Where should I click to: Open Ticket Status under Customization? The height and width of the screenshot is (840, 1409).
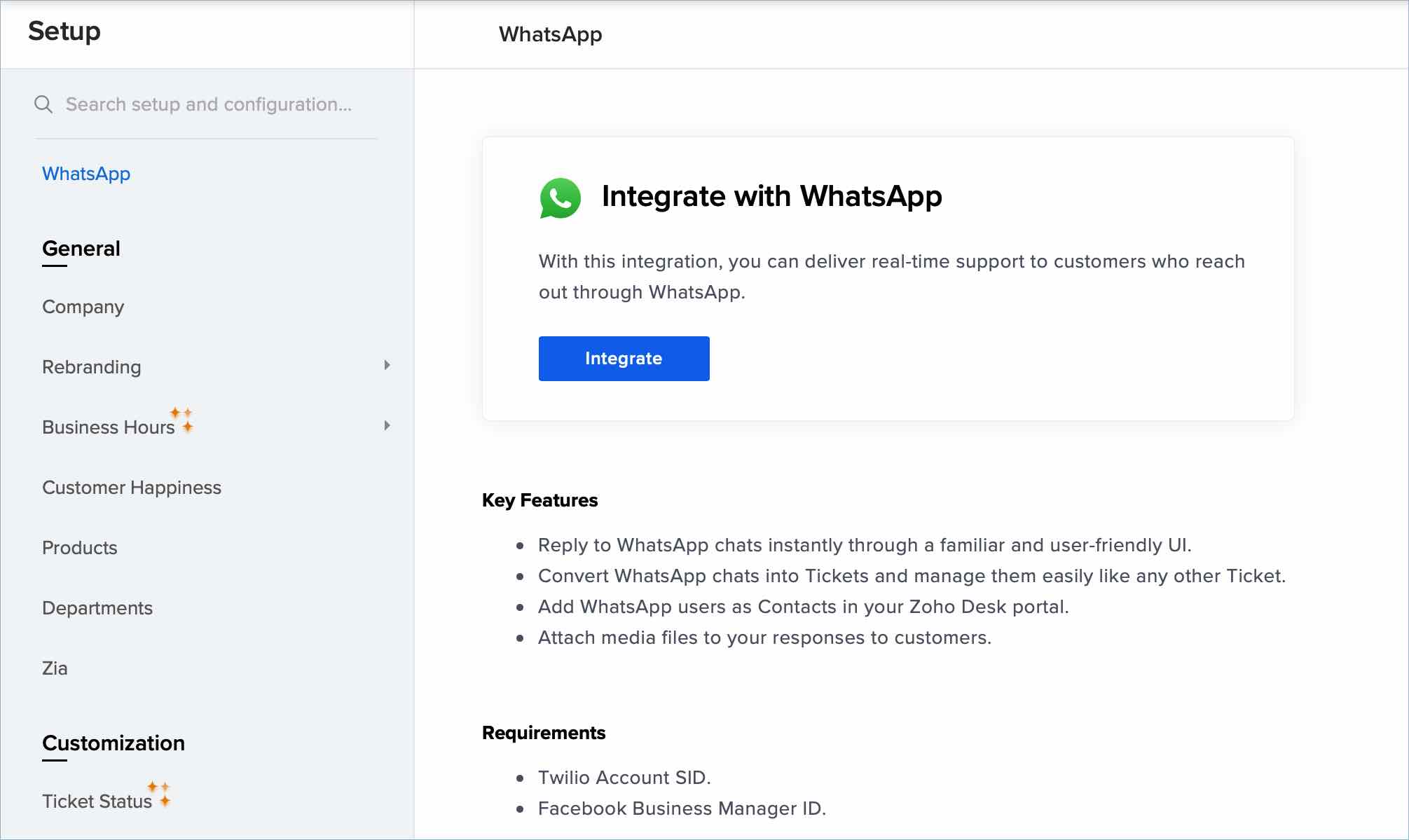click(97, 801)
